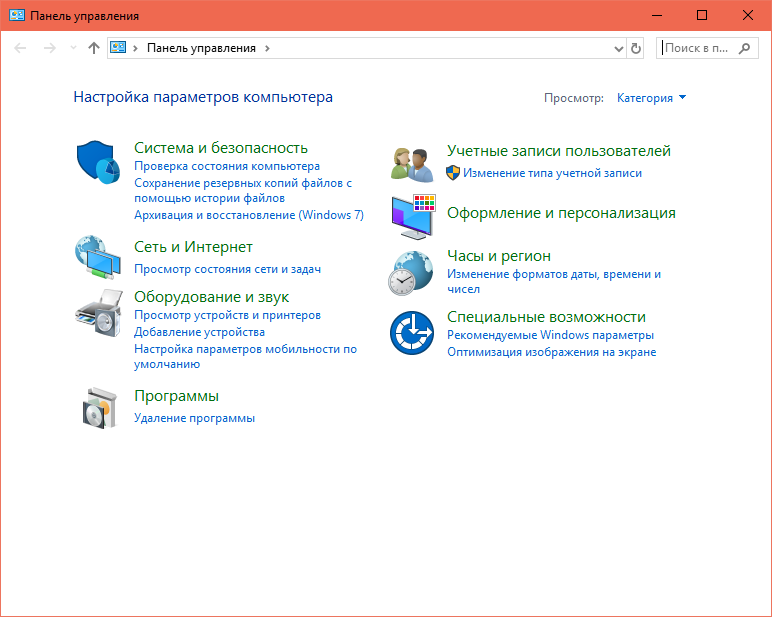Click the Просмотр: label
This screenshot has width=772, height=617.
574,98
